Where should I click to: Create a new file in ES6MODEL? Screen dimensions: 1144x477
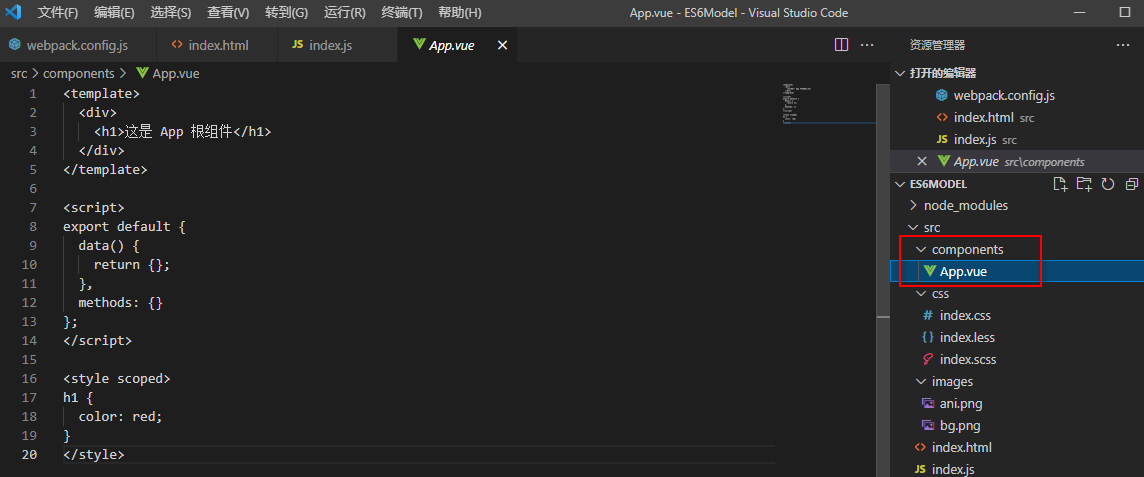coord(1060,184)
